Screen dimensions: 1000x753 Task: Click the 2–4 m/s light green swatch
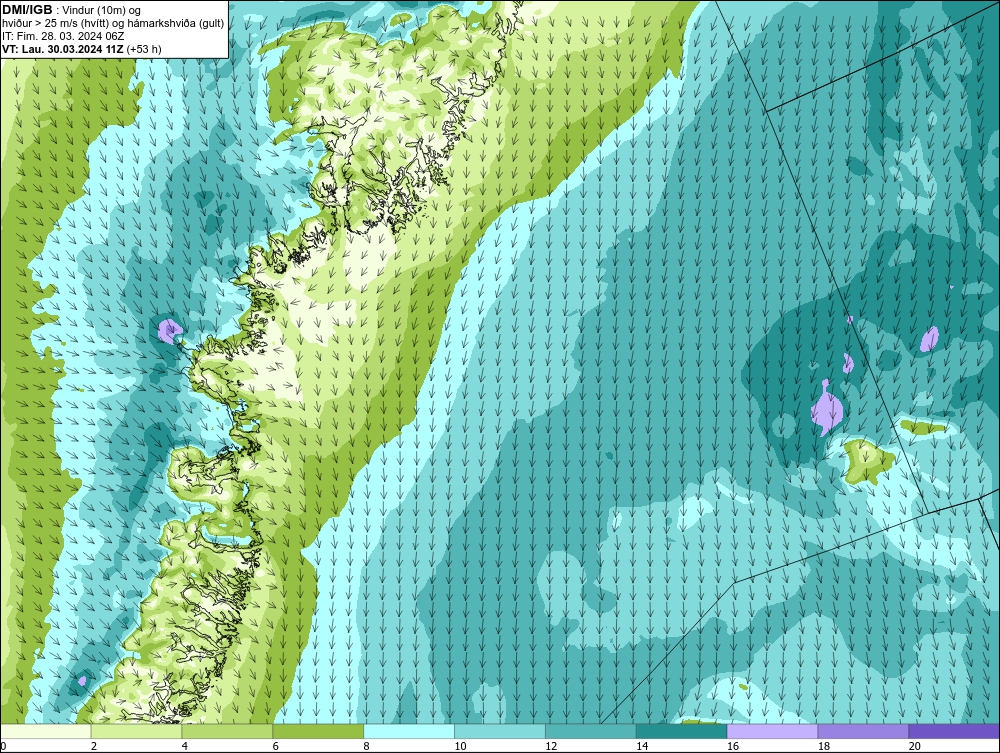pyautogui.click(x=136, y=731)
